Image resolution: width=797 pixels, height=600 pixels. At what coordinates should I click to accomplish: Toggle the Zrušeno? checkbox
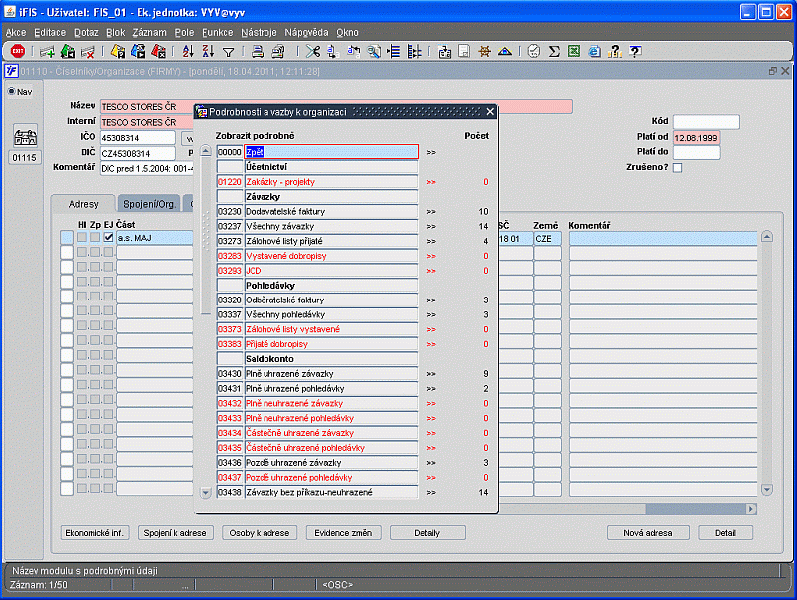[x=678, y=167]
